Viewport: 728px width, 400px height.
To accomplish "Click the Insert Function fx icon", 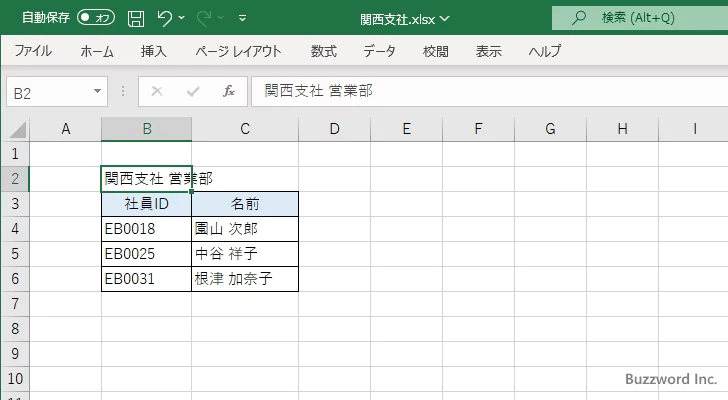I will tap(228, 91).
